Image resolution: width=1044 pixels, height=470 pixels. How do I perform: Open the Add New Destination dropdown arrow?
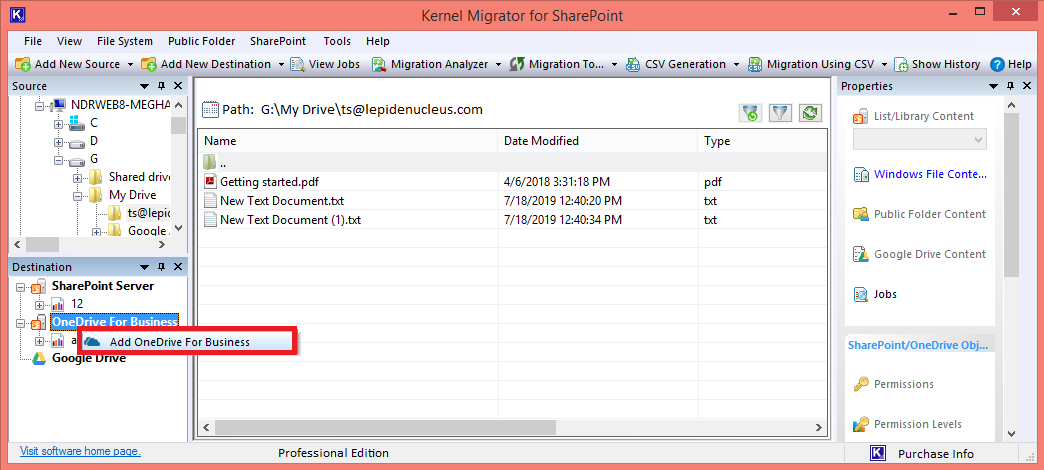pyautogui.click(x=281, y=65)
